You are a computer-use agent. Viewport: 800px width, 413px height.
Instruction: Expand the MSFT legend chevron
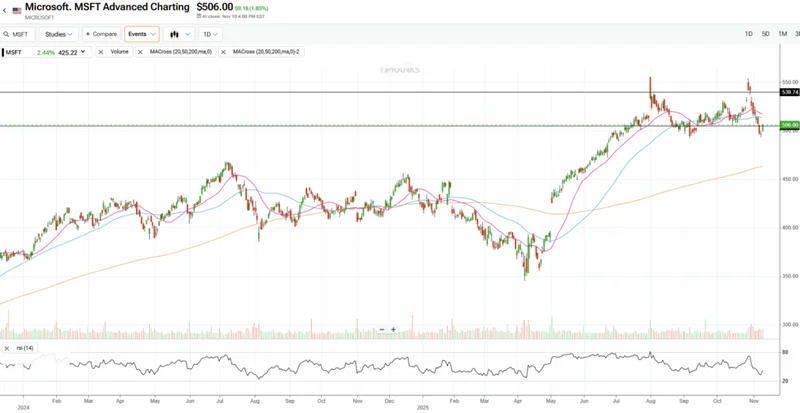83,52
